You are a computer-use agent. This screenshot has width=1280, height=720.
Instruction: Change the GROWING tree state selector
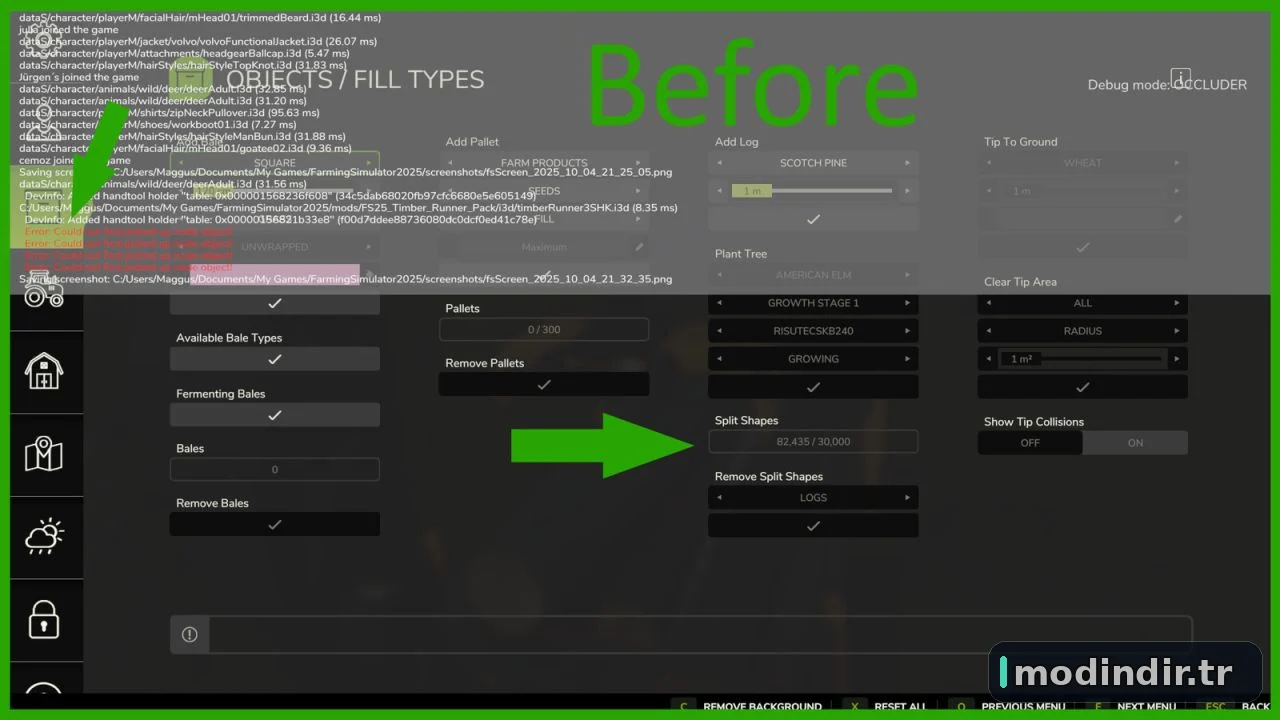click(813, 359)
